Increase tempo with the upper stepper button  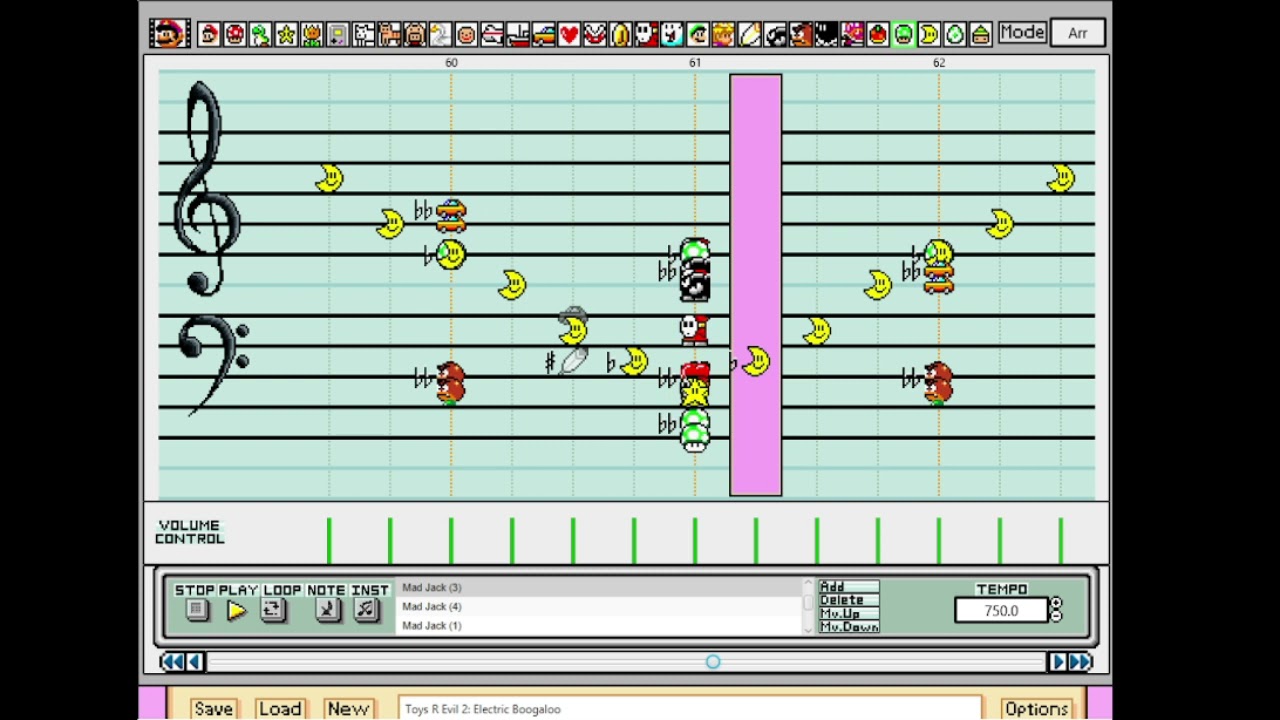pyautogui.click(x=1056, y=604)
